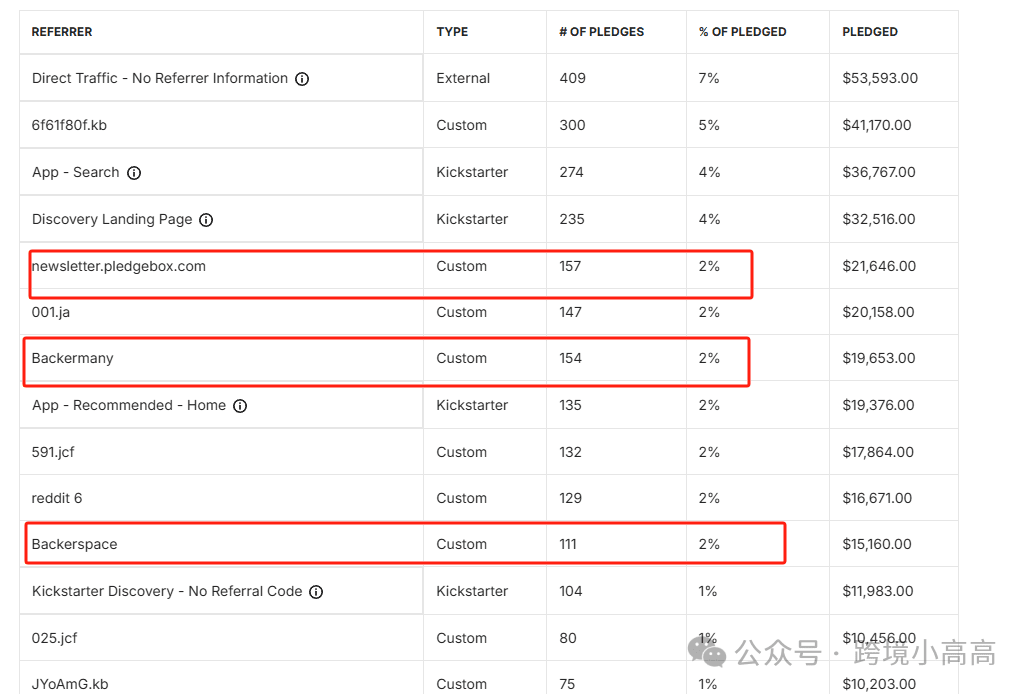
Task: Click info icon beside Discovery Landing Page
Action: click(x=206, y=220)
